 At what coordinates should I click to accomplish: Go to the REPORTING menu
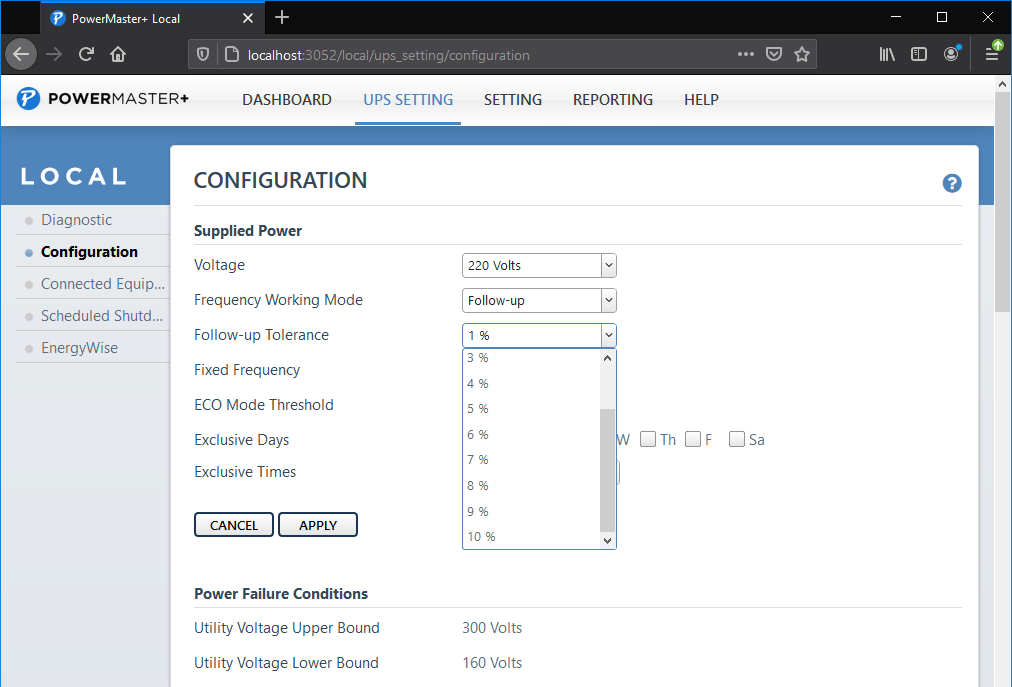[613, 100]
